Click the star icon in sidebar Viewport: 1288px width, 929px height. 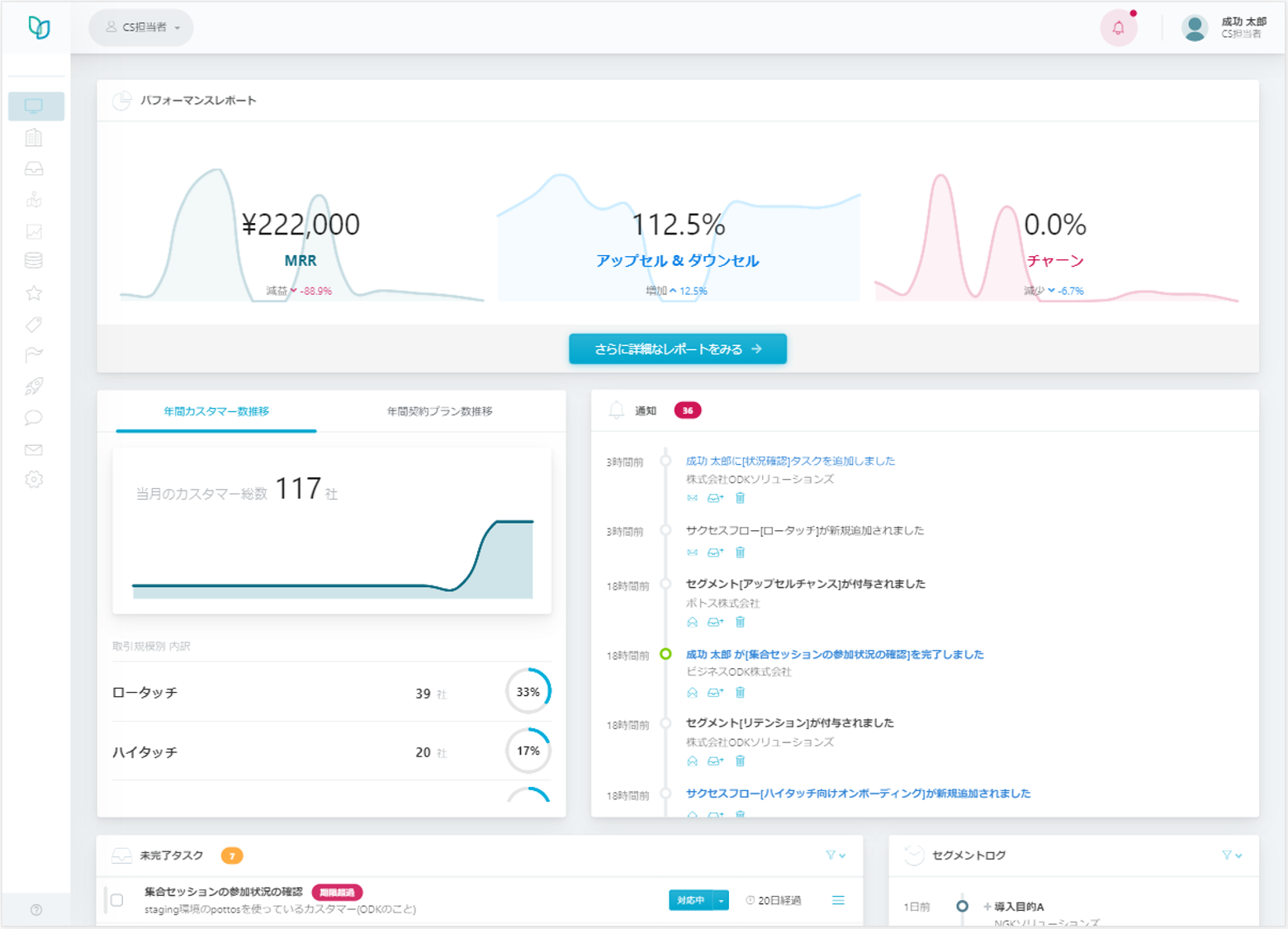pos(34,292)
